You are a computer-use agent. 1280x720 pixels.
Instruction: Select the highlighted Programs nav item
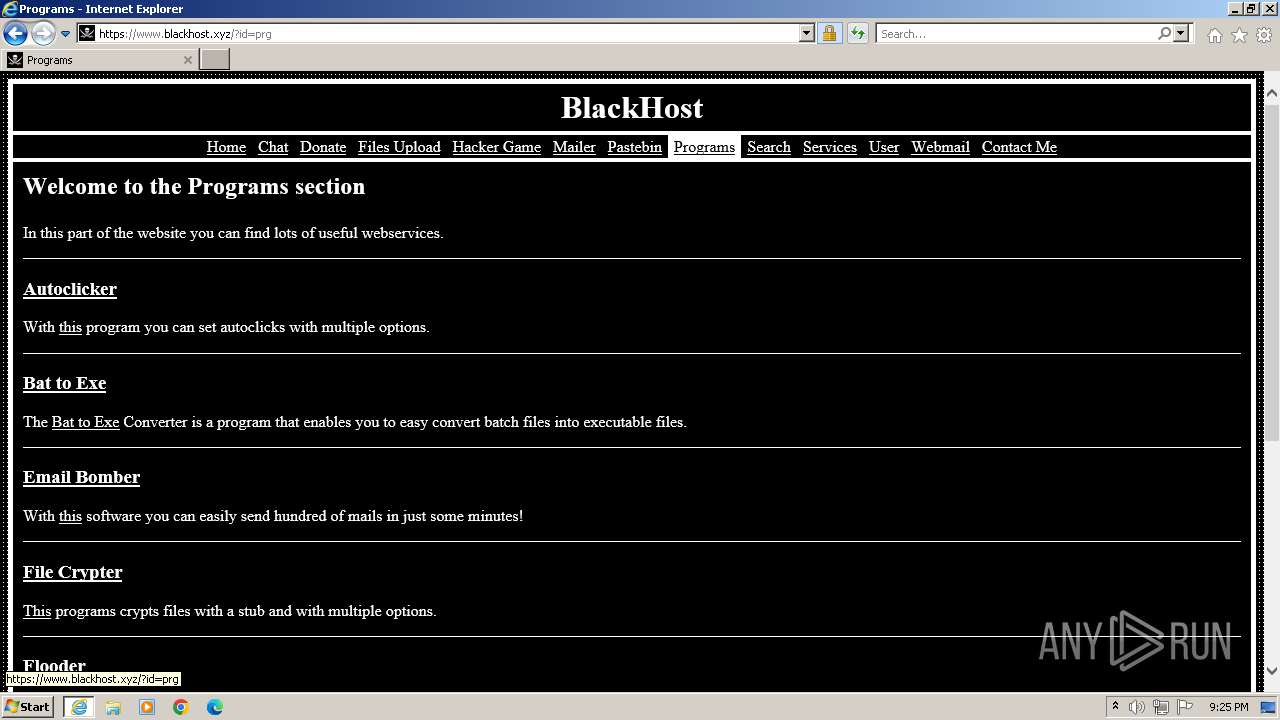(x=704, y=147)
